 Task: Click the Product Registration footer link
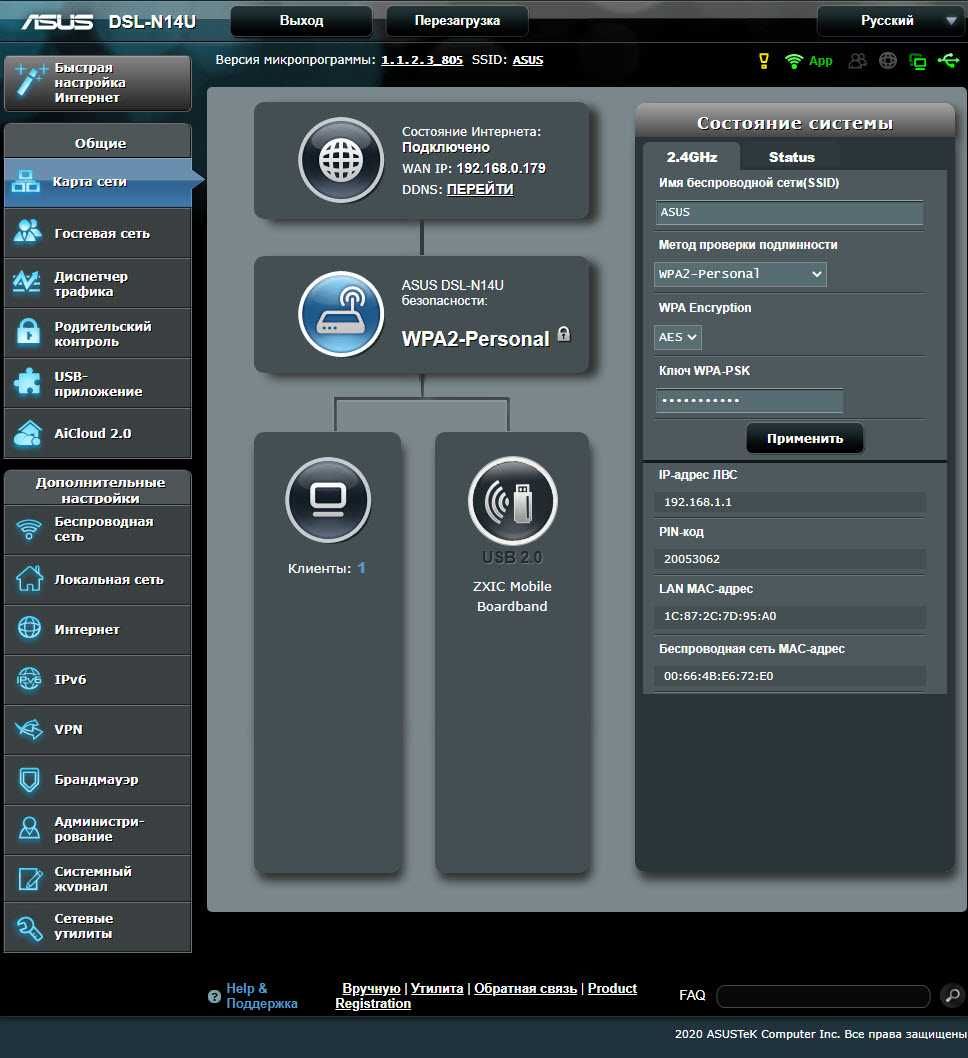coord(612,989)
